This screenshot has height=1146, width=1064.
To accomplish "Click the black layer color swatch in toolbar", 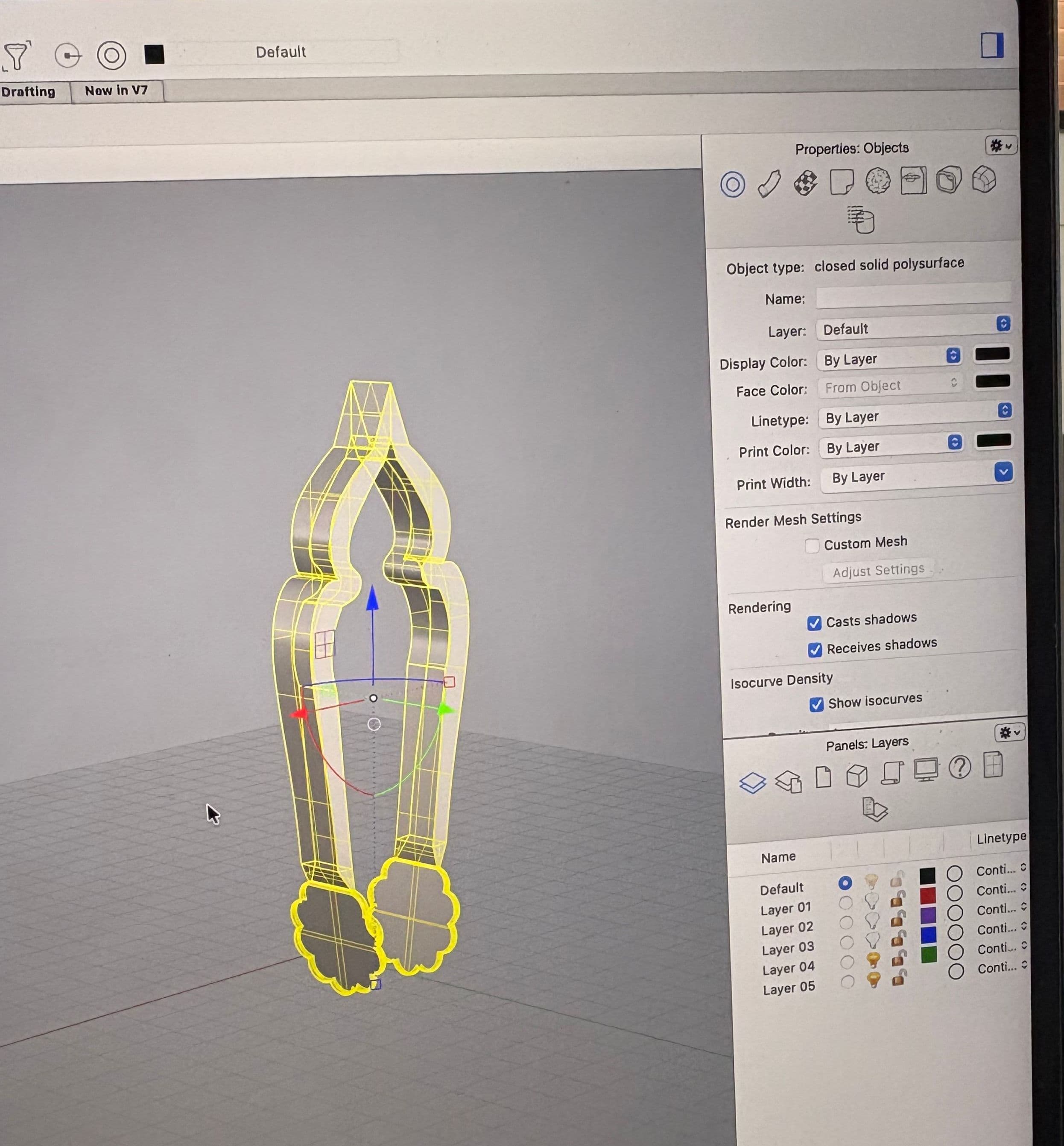I will (x=154, y=55).
